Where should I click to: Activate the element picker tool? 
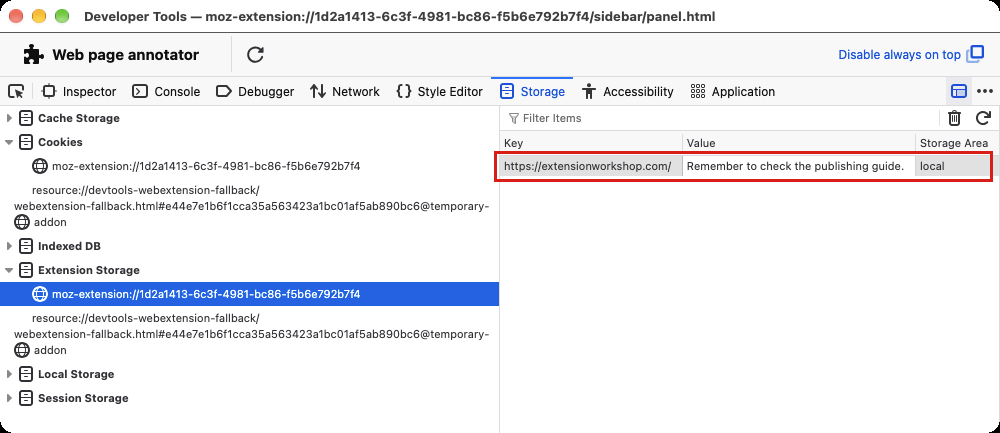(17, 92)
